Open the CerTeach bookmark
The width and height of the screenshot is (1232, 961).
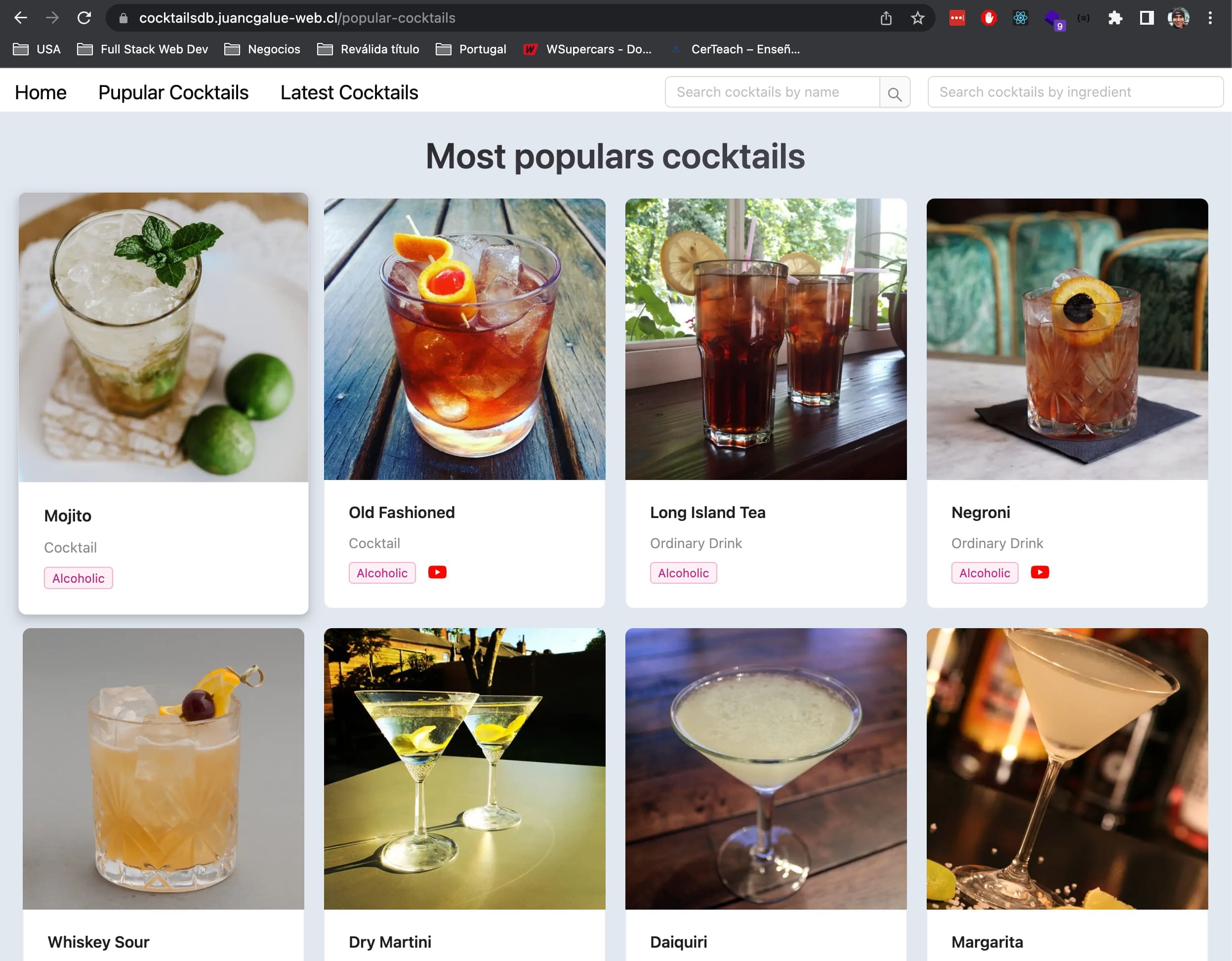pyautogui.click(x=735, y=49)
